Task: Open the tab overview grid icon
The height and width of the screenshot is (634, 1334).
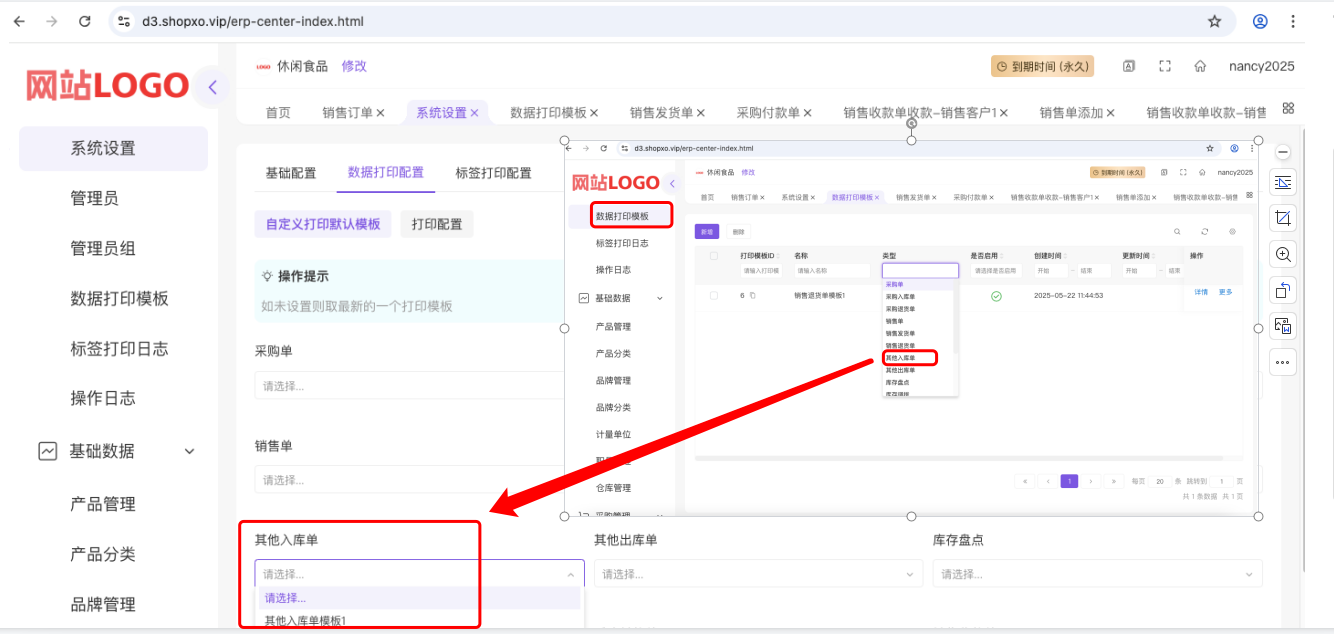Action: pyautogui.click(x=1288, y=108)
